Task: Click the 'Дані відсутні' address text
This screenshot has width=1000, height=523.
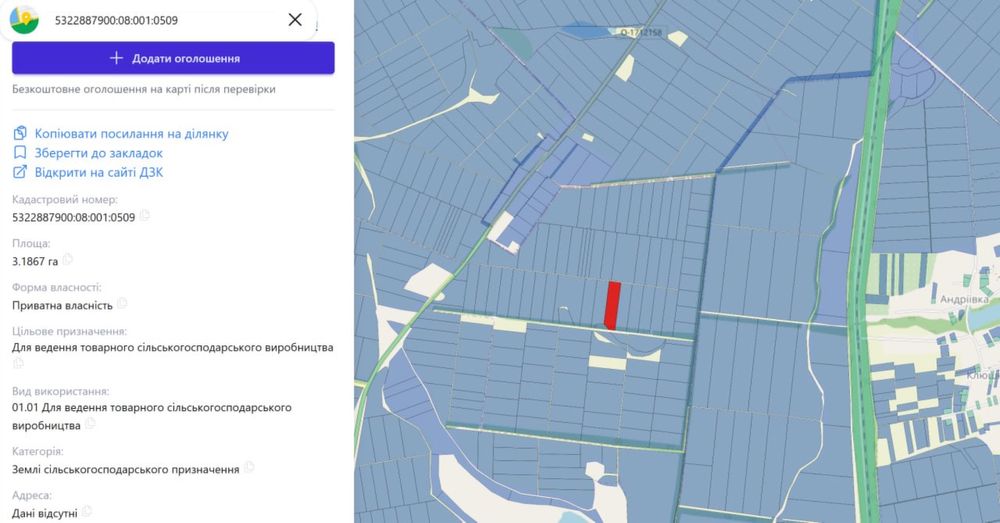Action: (45, 513)
